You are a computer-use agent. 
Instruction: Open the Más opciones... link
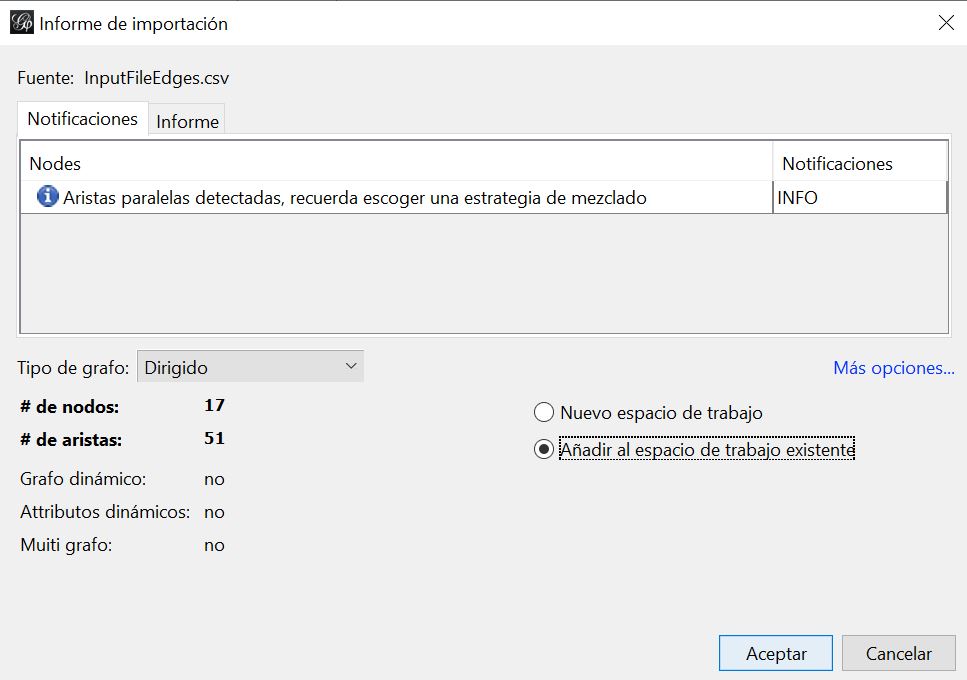pos(893,368)
